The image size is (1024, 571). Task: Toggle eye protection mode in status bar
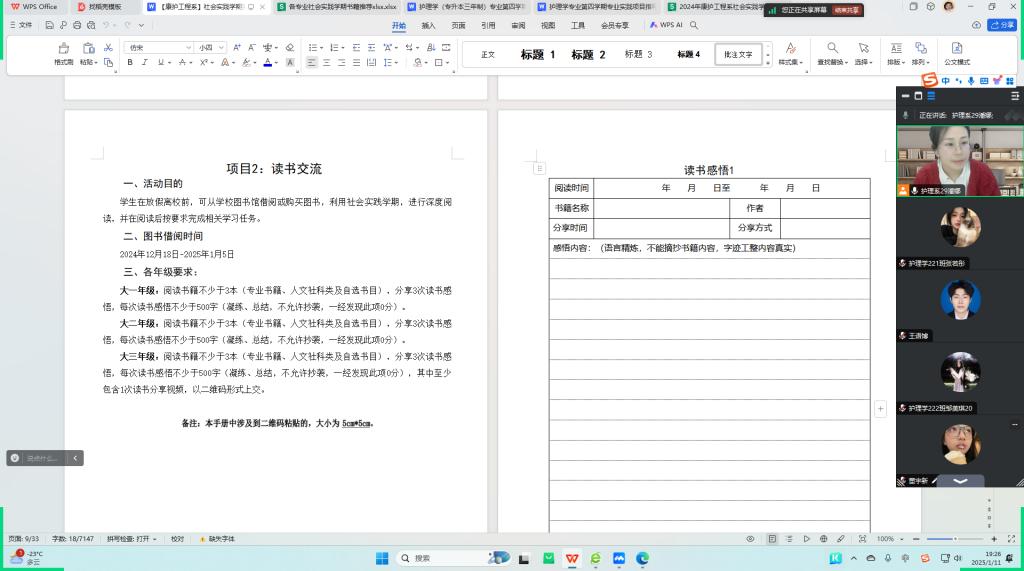point(750,539)
